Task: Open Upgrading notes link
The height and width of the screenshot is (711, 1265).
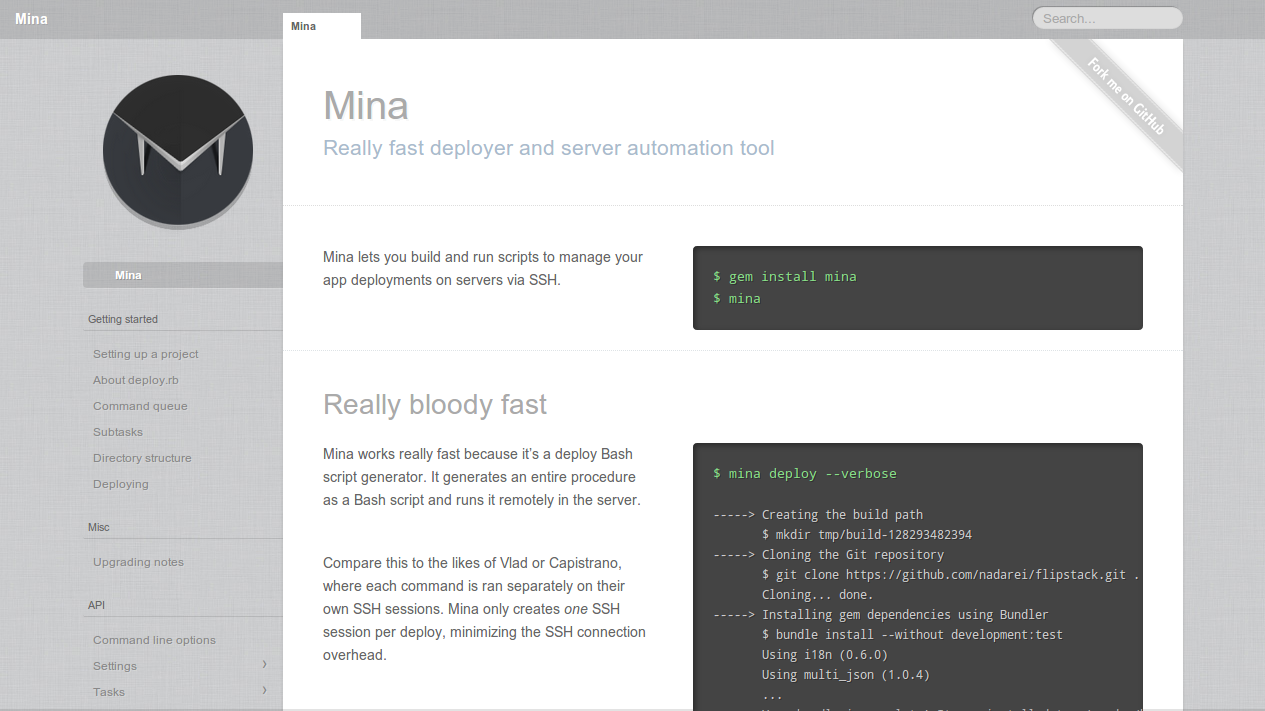Action: [138, 562]
